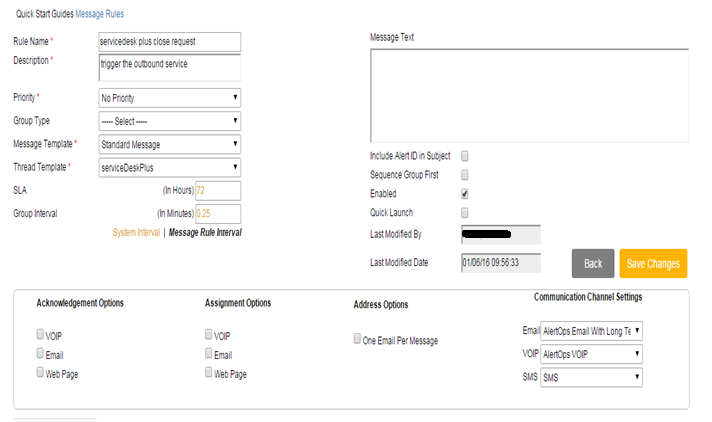The height and width of the screenshot is (422, 712).
Task: Expand the Group Type select list
Action: pos(169,121)
